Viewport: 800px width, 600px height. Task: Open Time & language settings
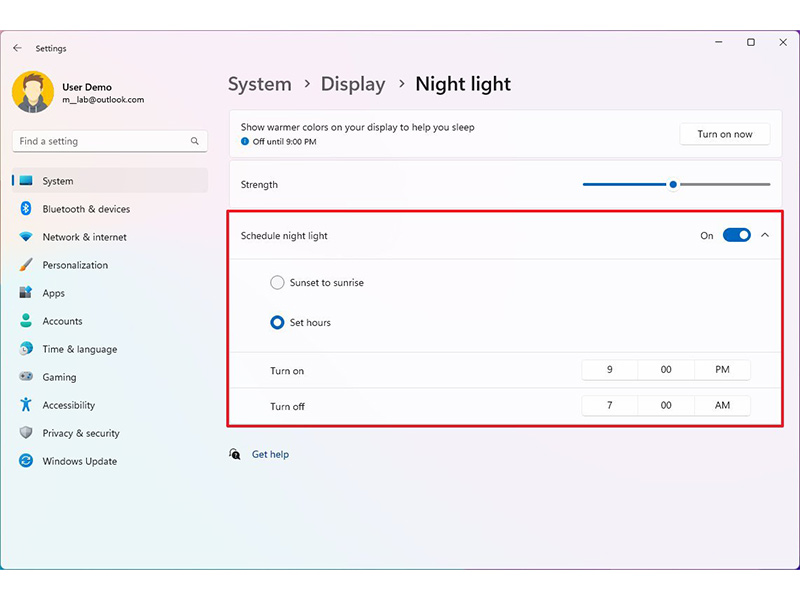110,349
